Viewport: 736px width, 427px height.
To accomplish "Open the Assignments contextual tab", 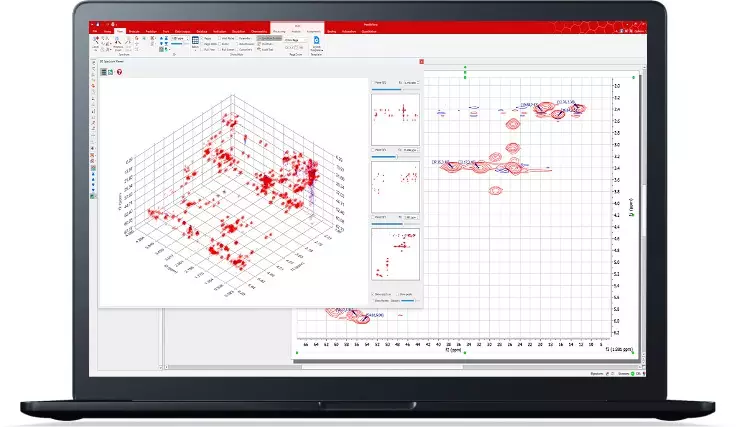I will click(x=314, y=31).
